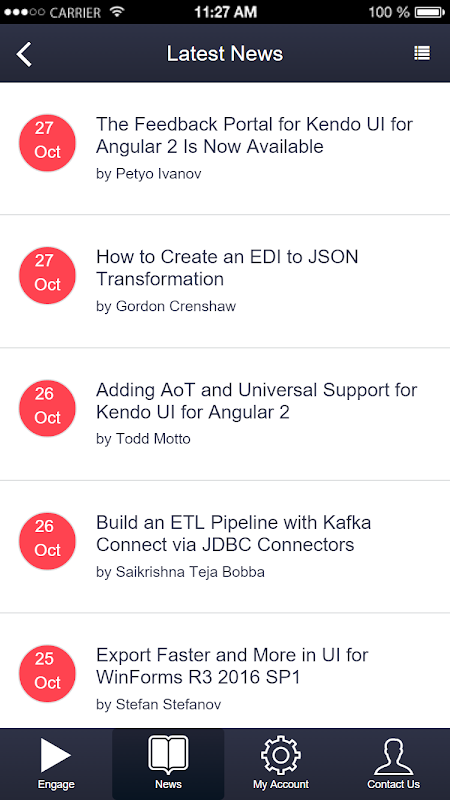Viewport: 450px width, 800px height.
Task: Tap the Latest News header title
Action: point(224,54)
